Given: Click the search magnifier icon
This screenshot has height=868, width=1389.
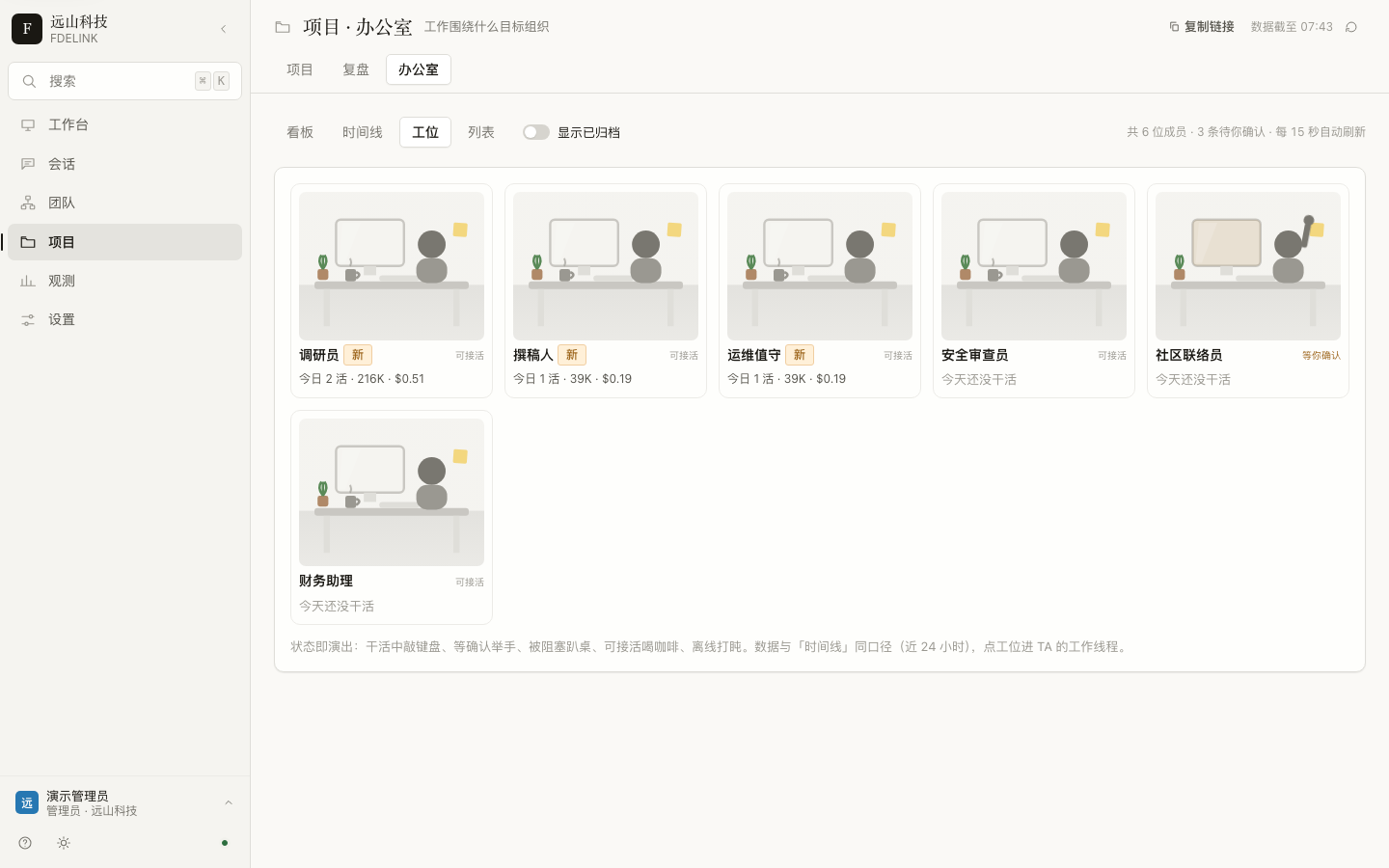Looking at the screenshot, I should coord(30,81).
